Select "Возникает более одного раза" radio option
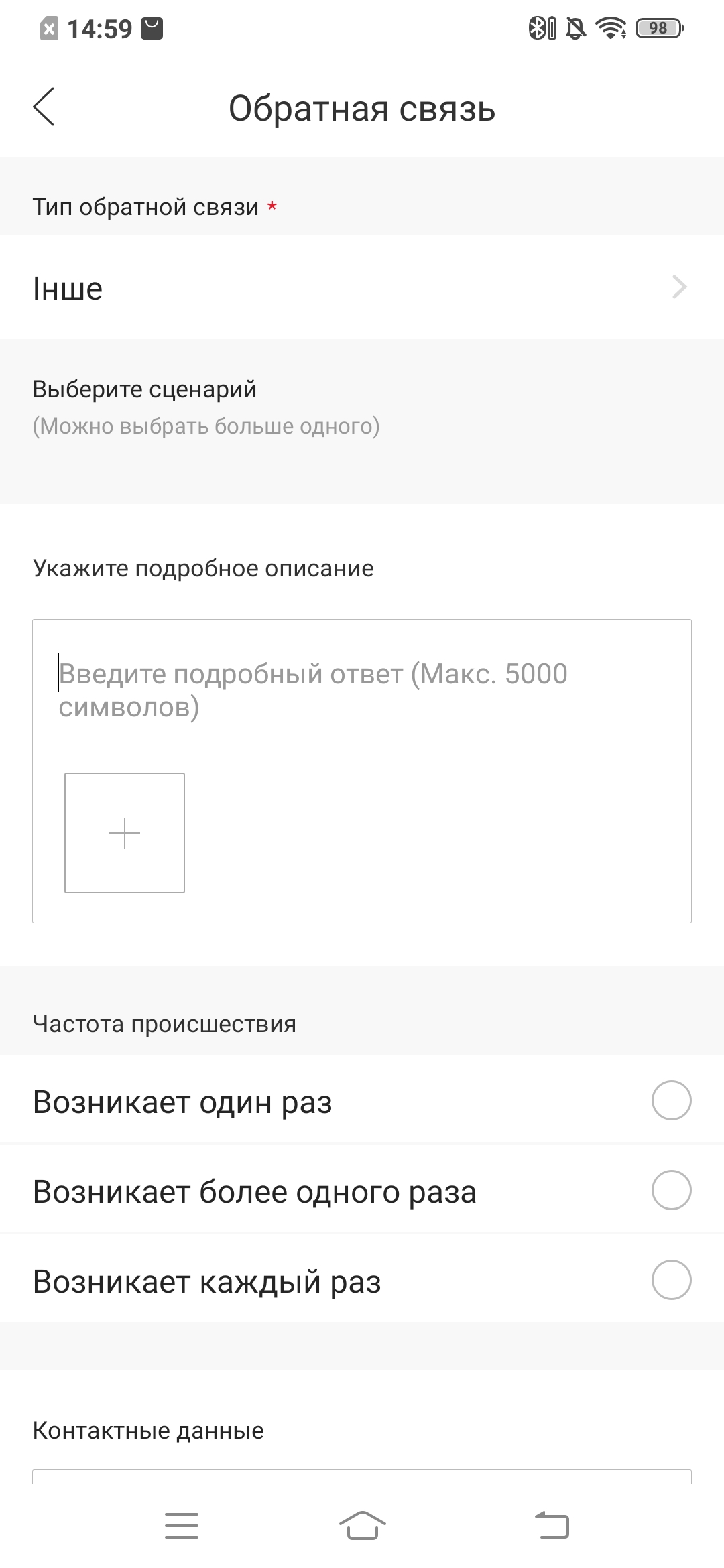The image size is (724, 1568). 671,1190
